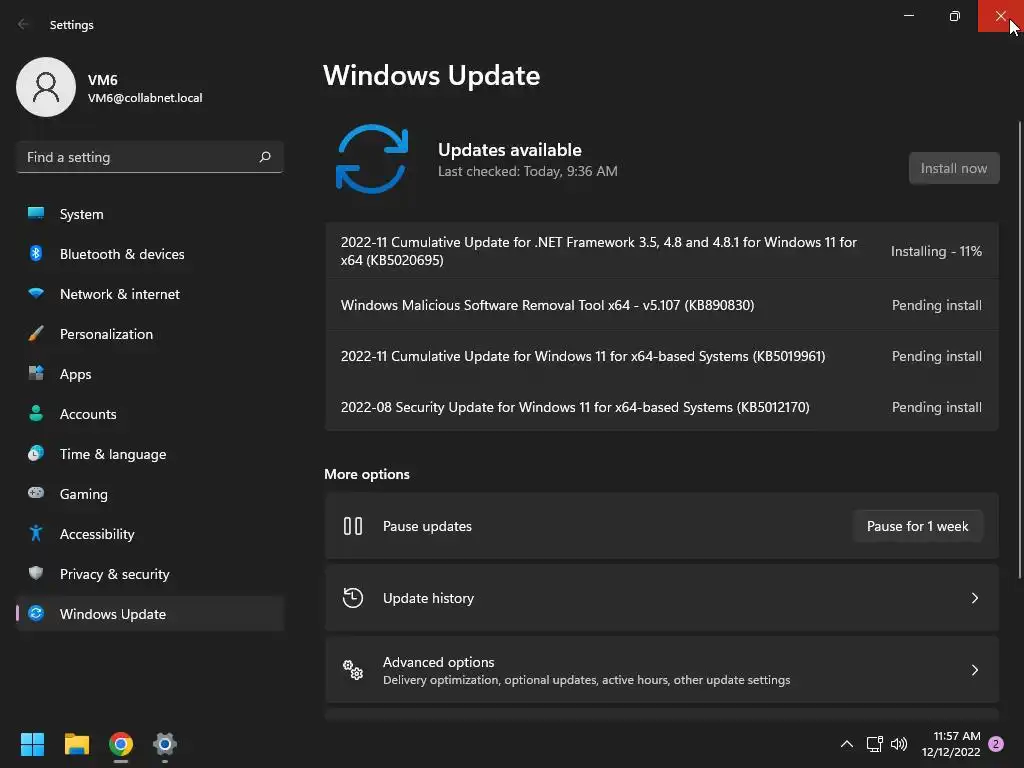Open the Windows Start menu

(32, 744)
